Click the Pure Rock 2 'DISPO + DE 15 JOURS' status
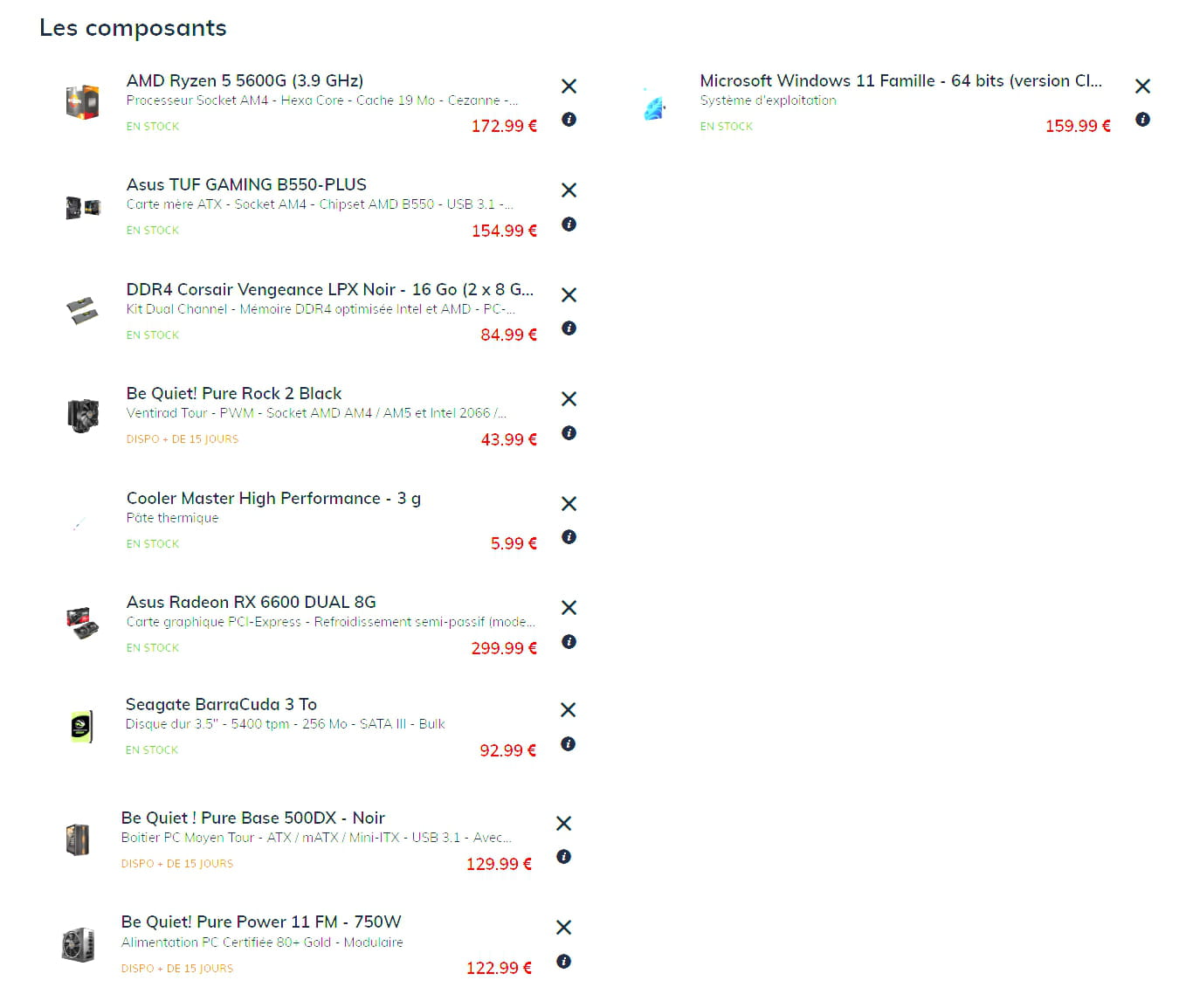This screenshot has width=1186, height=1008. tap(183, 439)
